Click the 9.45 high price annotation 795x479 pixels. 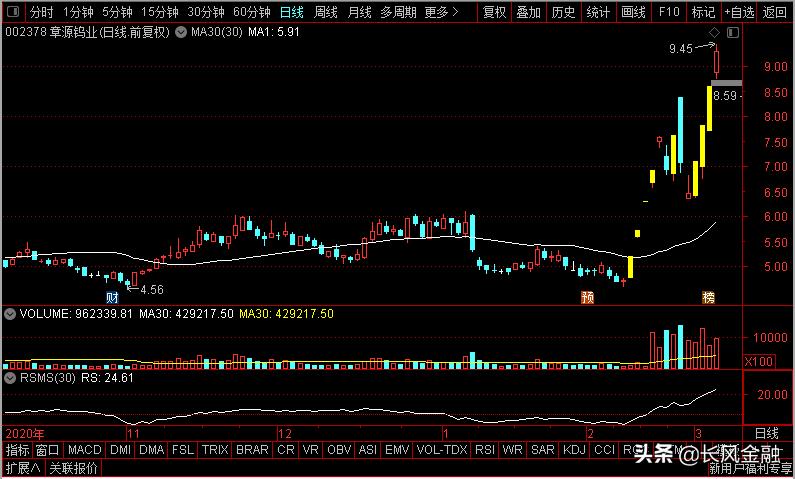coord(680,49)
